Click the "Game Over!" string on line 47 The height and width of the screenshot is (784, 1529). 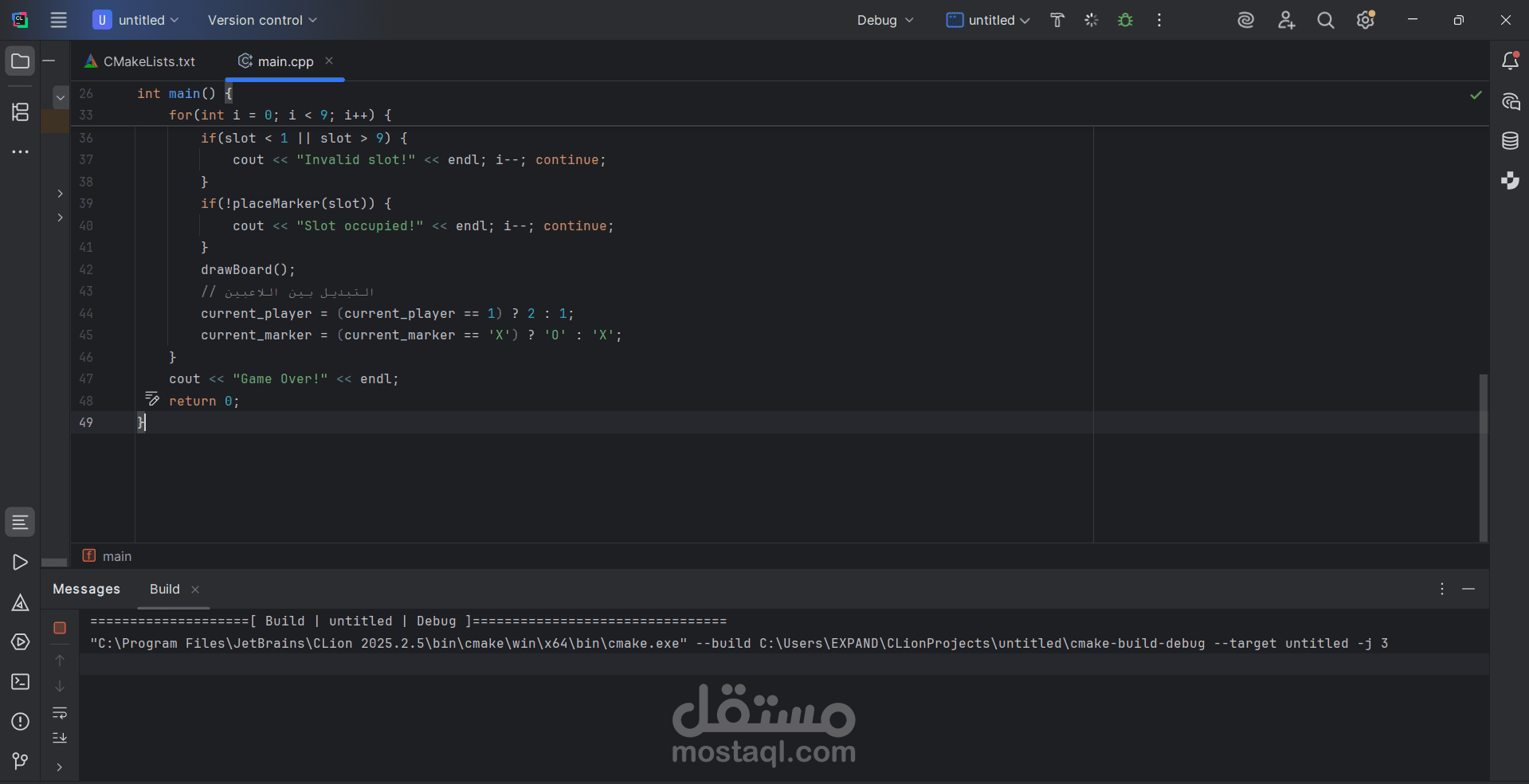280,378
